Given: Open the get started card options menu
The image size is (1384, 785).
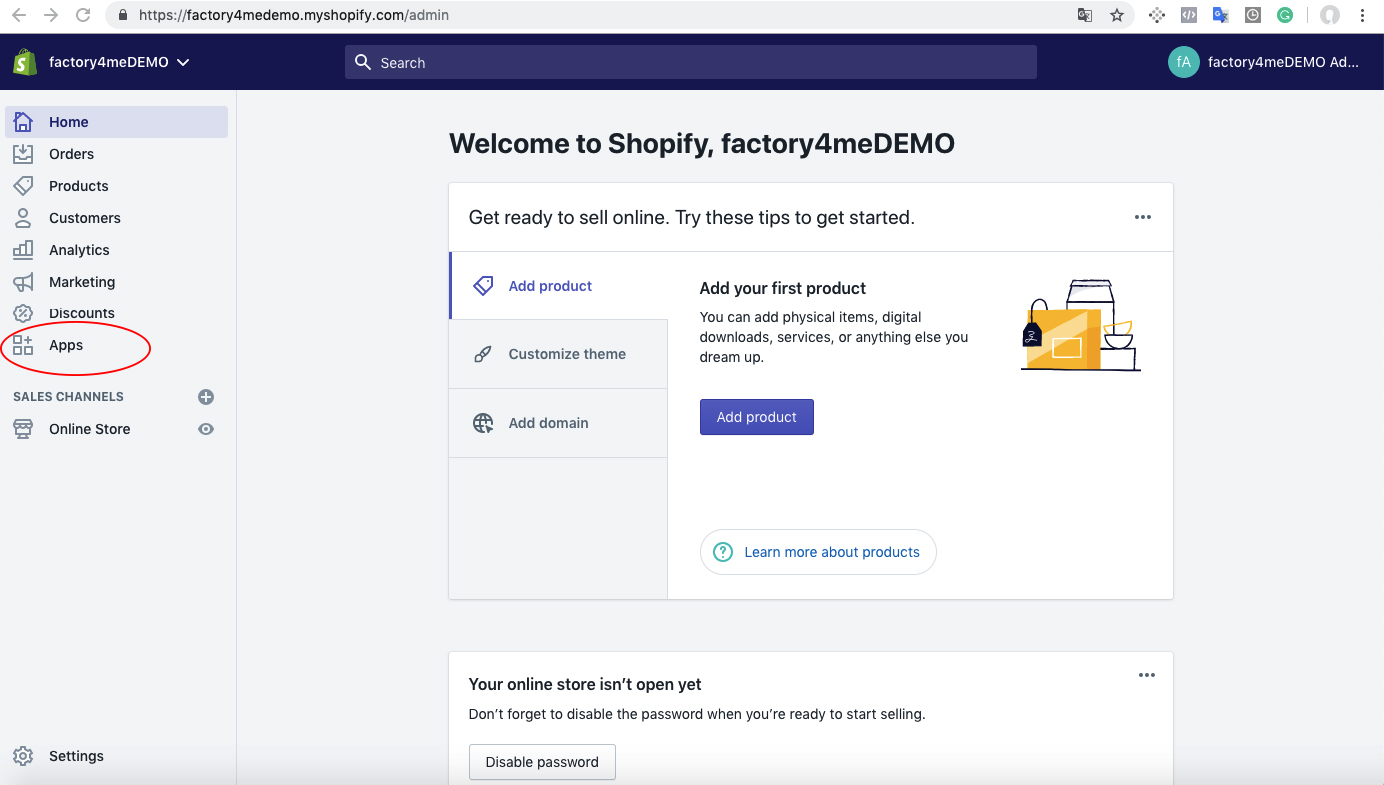Looking at the screenshot, I should click(1143, 217).
